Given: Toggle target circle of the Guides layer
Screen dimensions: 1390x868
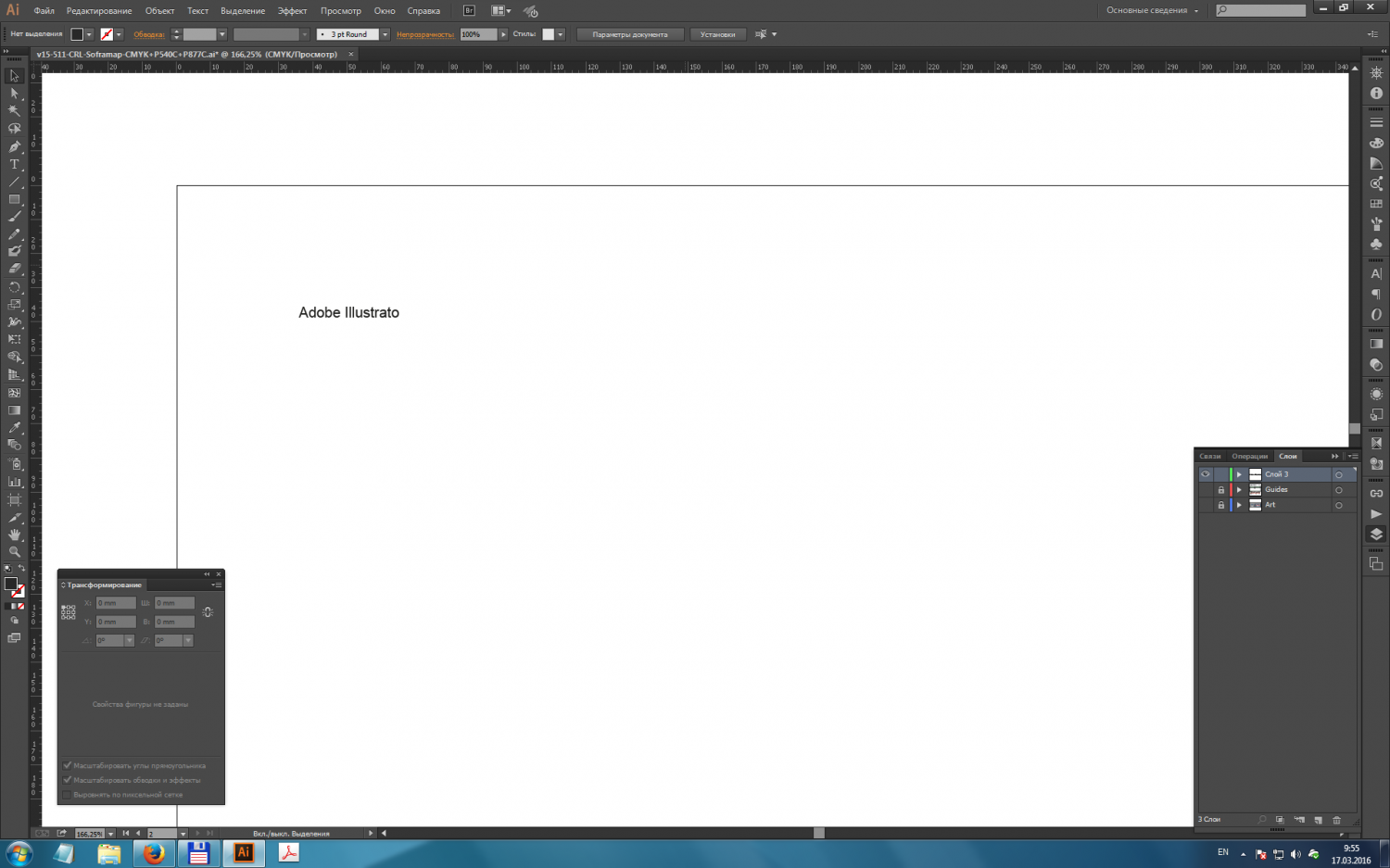Looking at the screenshot, I should point(1338,490).
